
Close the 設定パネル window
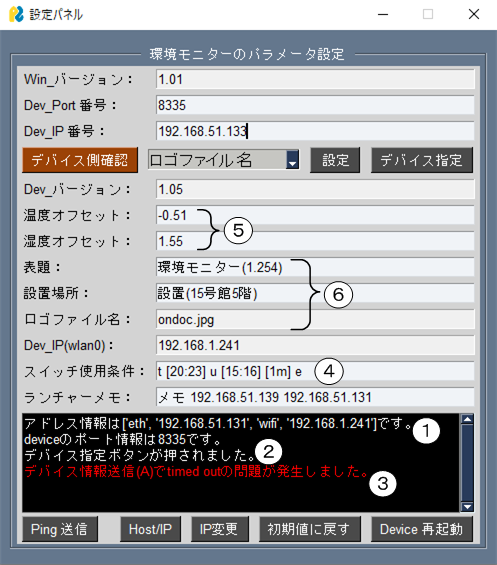[x=474, y=14]
